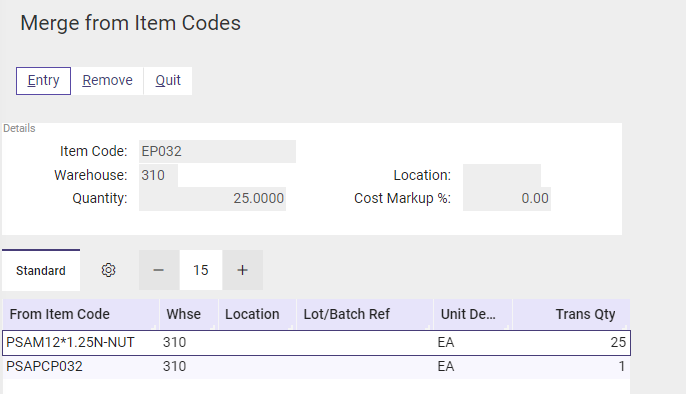
Task: Click Whse 310 in PSAM12*1.25N-NUT row
Action: [175, 342]
